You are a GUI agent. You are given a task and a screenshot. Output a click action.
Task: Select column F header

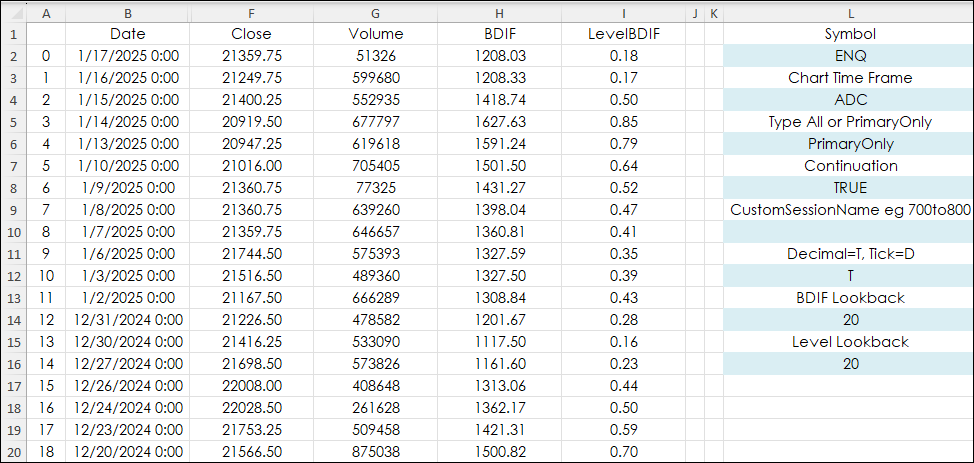[x=251, y=12]
